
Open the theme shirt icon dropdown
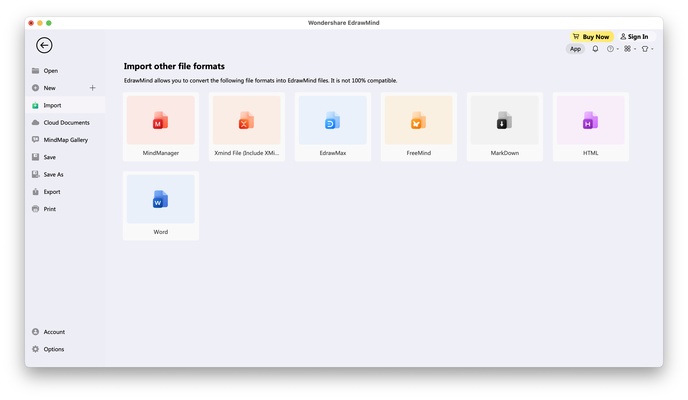(x=647, y=49)
